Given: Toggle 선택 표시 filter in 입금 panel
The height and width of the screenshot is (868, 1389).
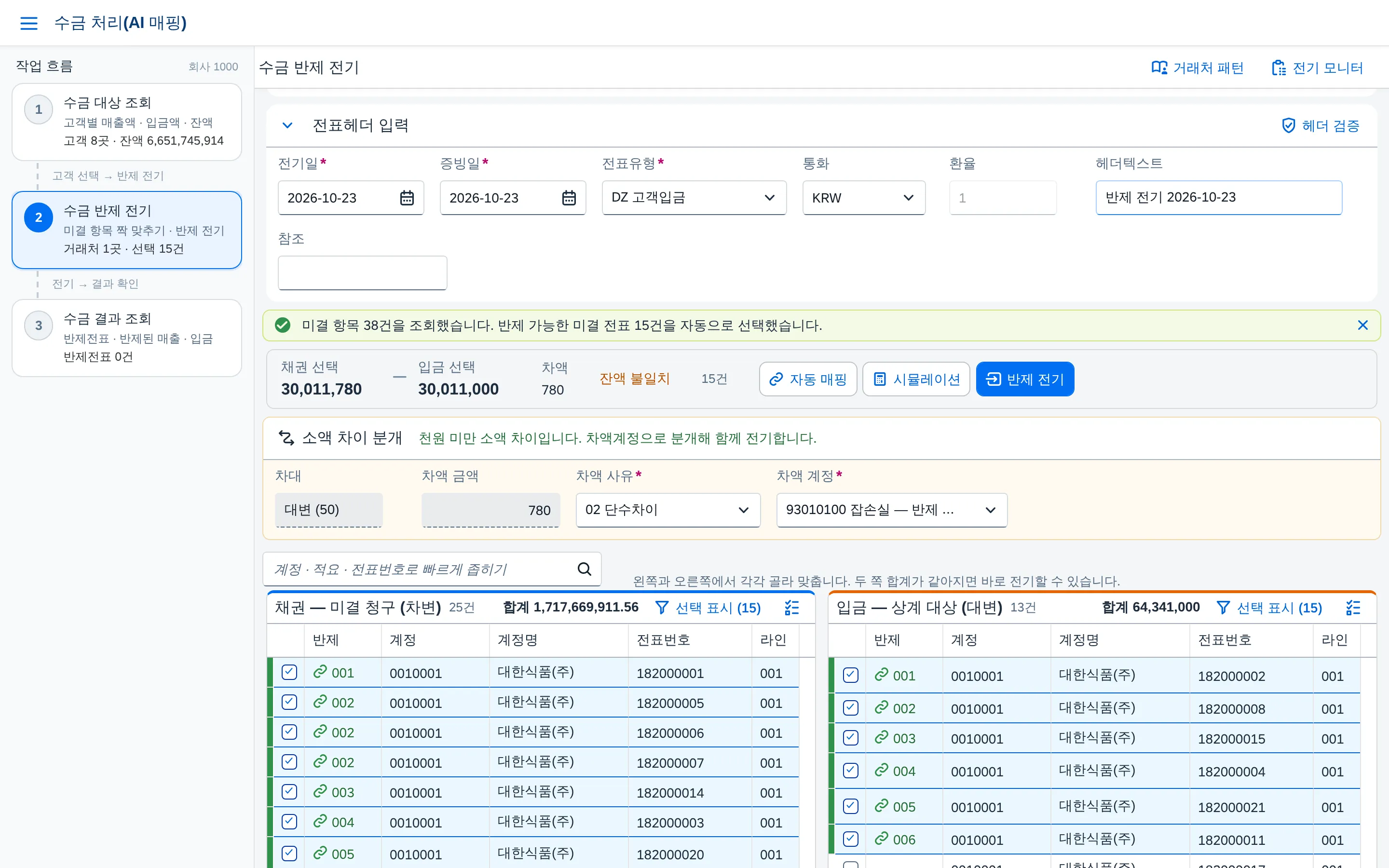Looking at the screenshot, I should [x=1269, y=608].
